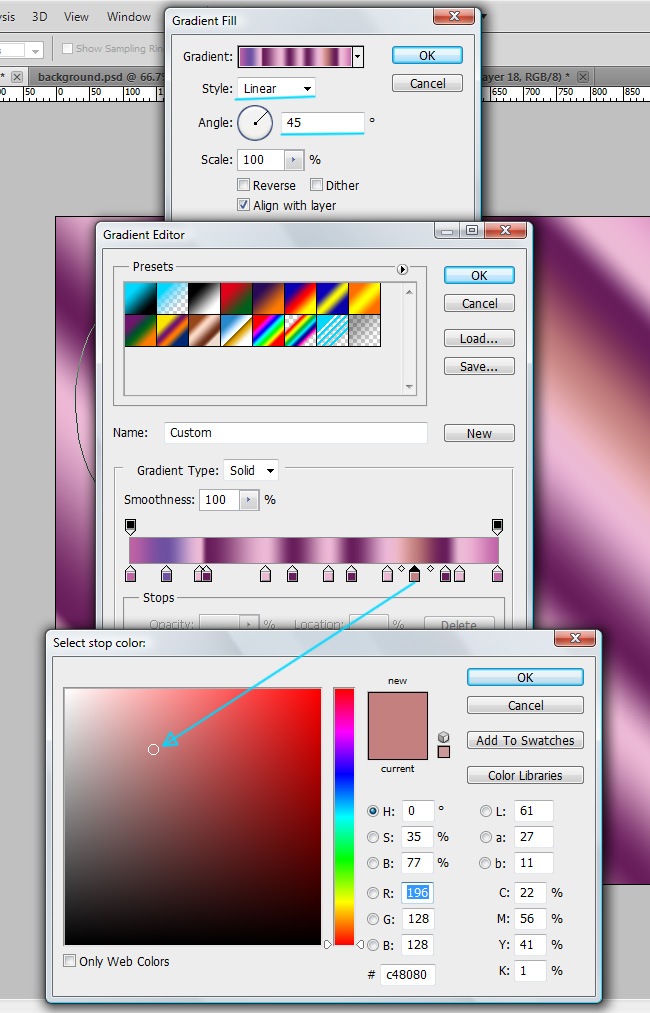Open the Gradient picker dropdown arrow
Image resolution: width=650 pixels, height=1013 pixels.
coord(357,57)
